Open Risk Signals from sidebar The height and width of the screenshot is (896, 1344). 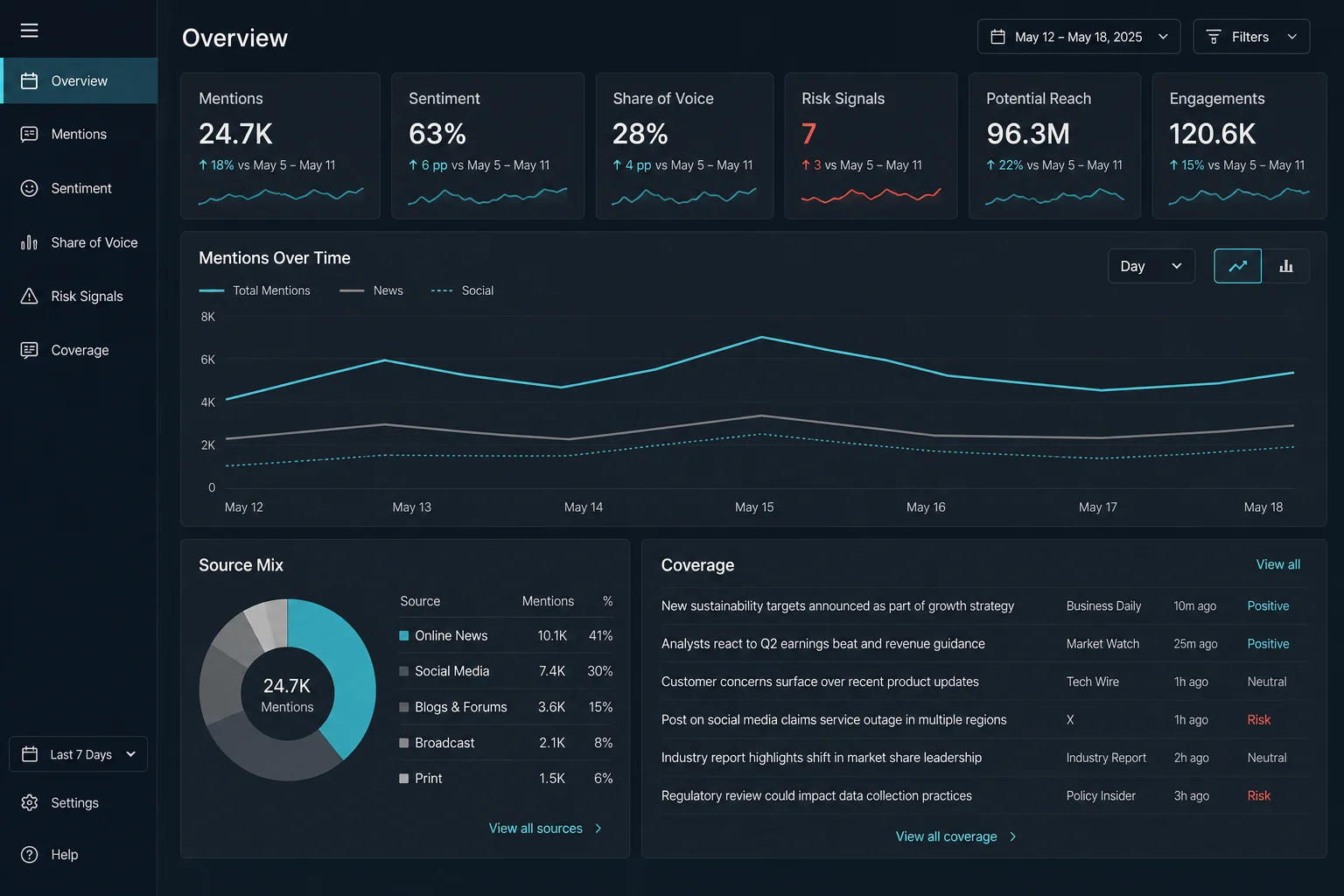point(79,296)
